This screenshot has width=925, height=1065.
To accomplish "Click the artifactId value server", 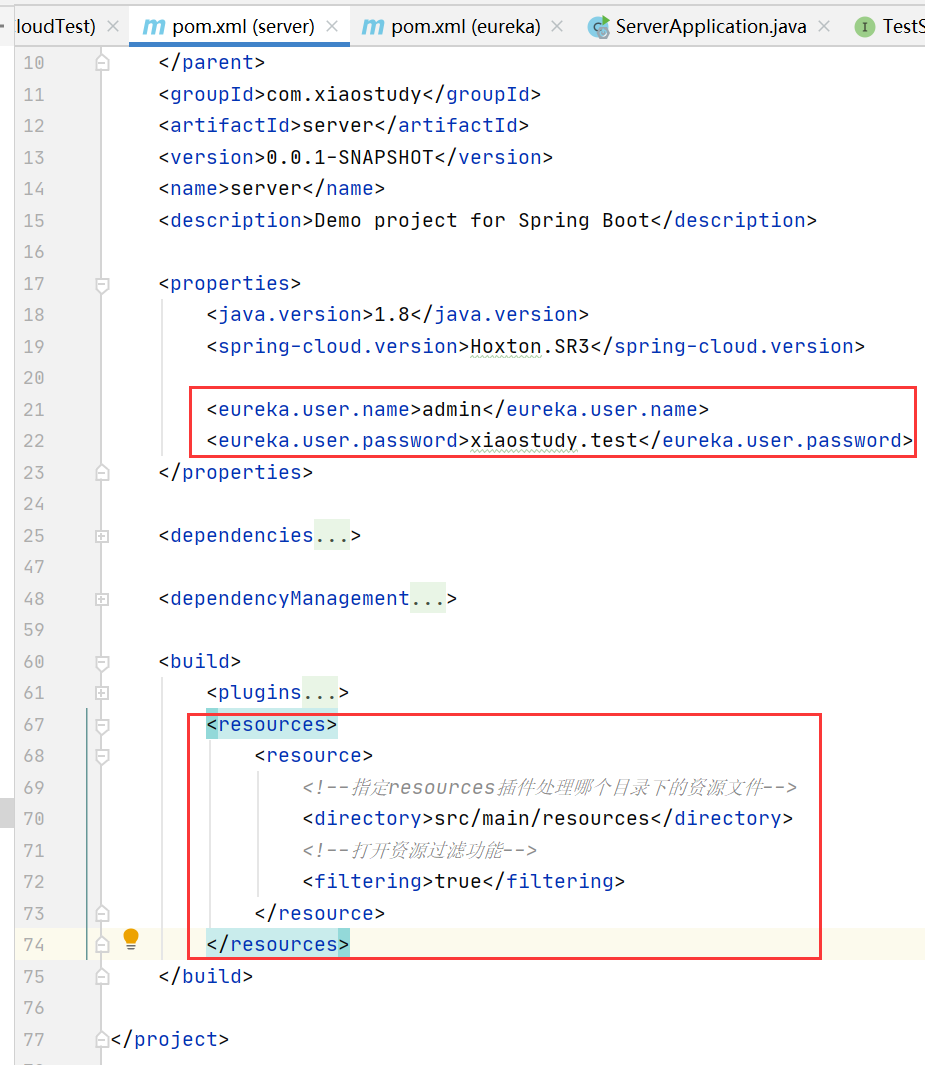I will (338, 126).
